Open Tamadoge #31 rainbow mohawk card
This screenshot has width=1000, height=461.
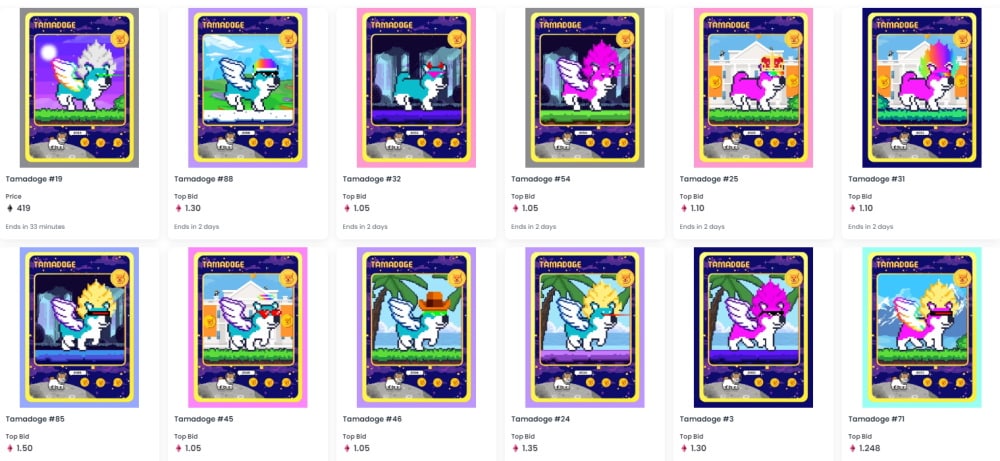(922, 88)
